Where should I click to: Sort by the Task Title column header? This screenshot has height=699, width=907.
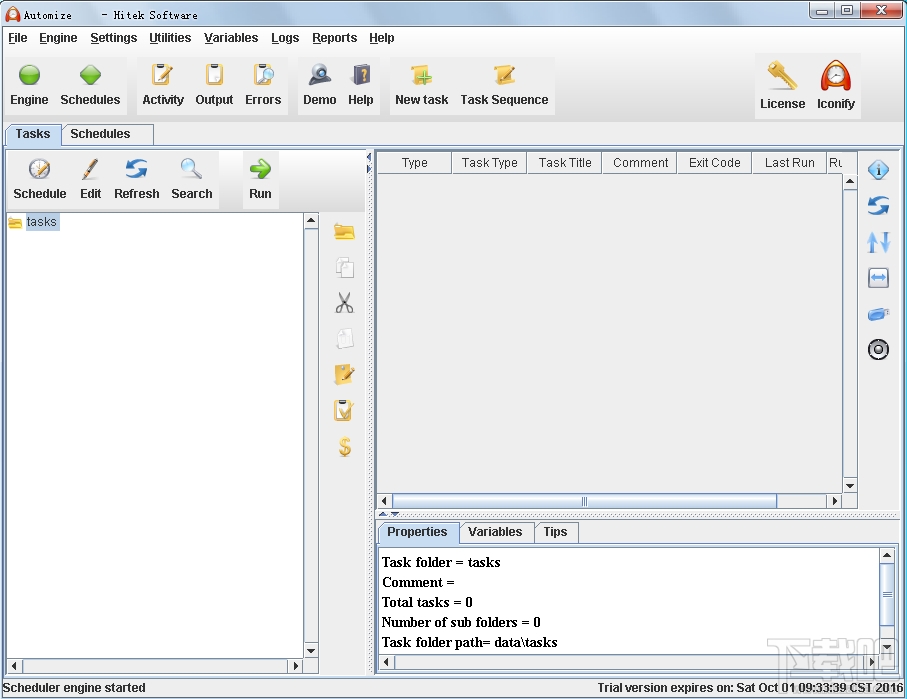[565, 163]
